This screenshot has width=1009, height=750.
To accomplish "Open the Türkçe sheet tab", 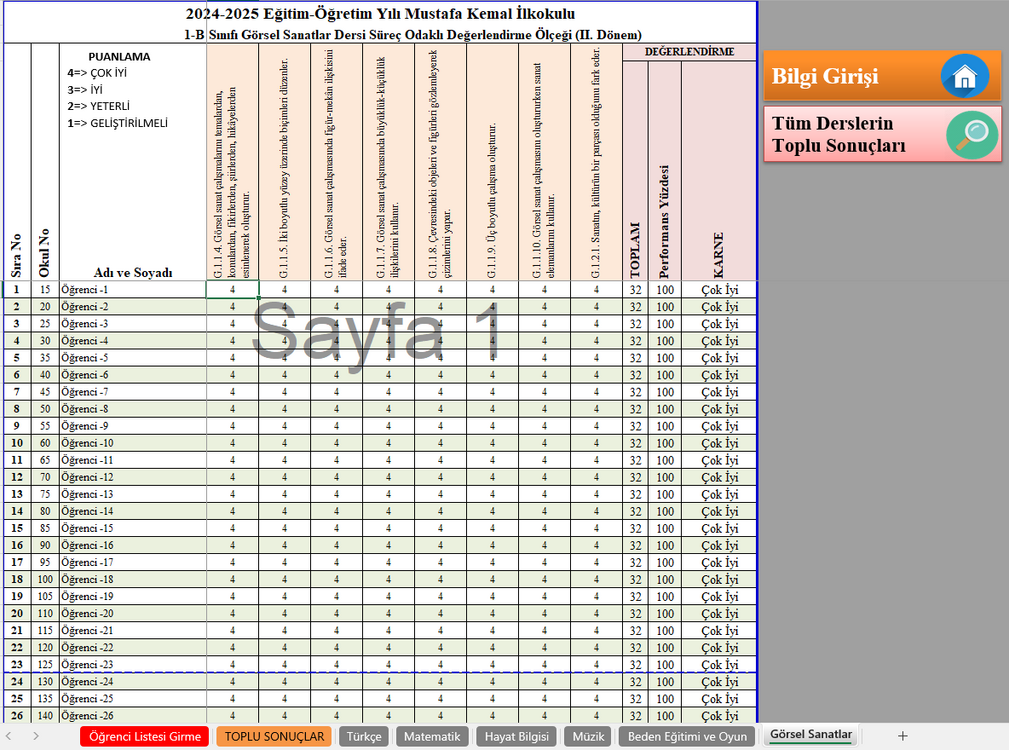I will (x=364, y=736).
